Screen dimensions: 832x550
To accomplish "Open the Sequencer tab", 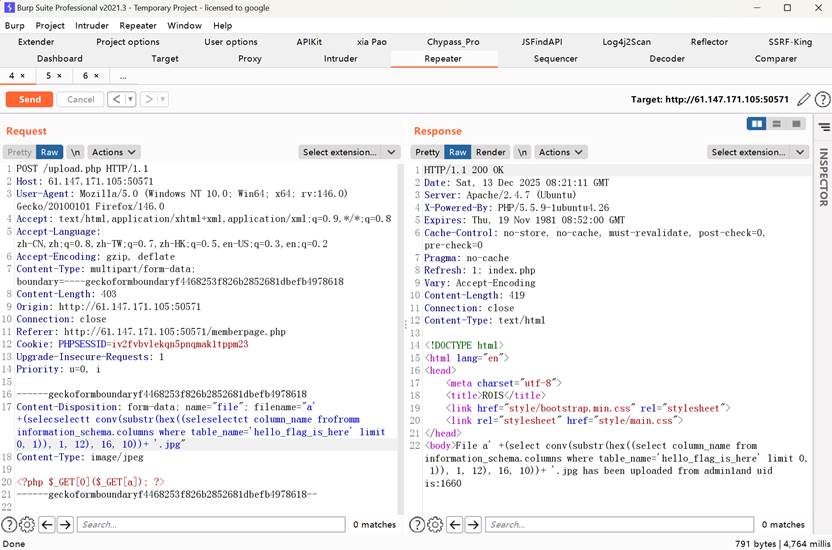I will 555,59.
